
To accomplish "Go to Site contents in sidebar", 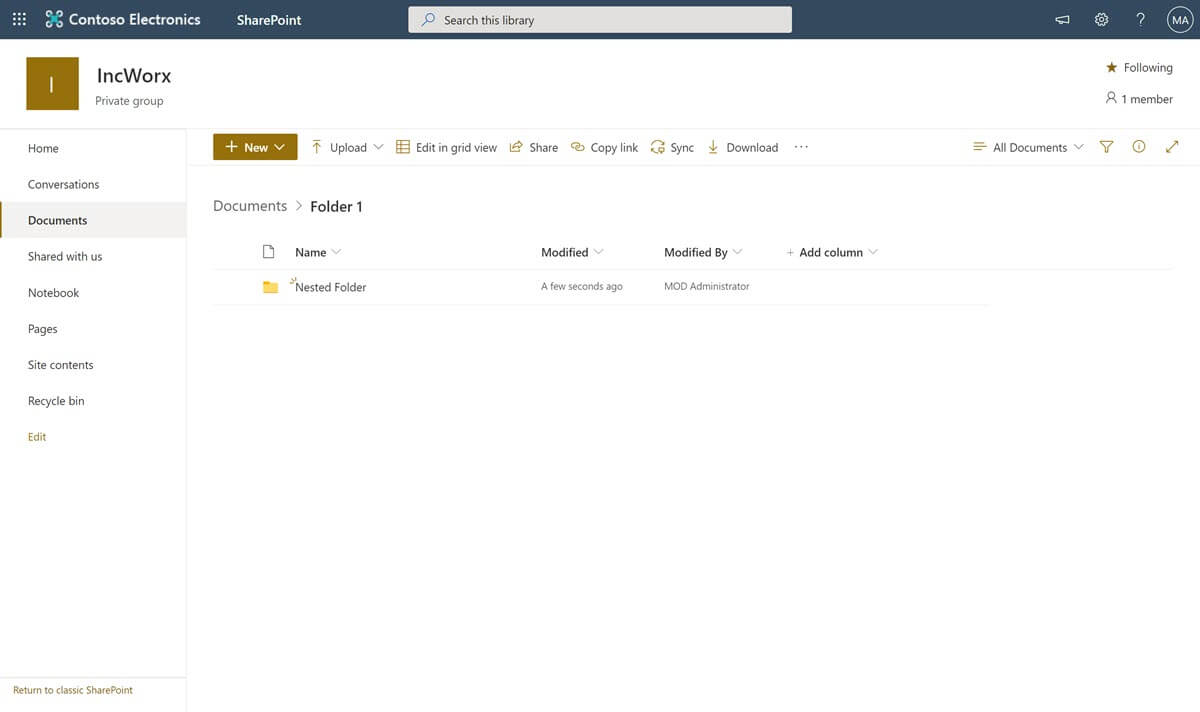I will pos(60,364).
